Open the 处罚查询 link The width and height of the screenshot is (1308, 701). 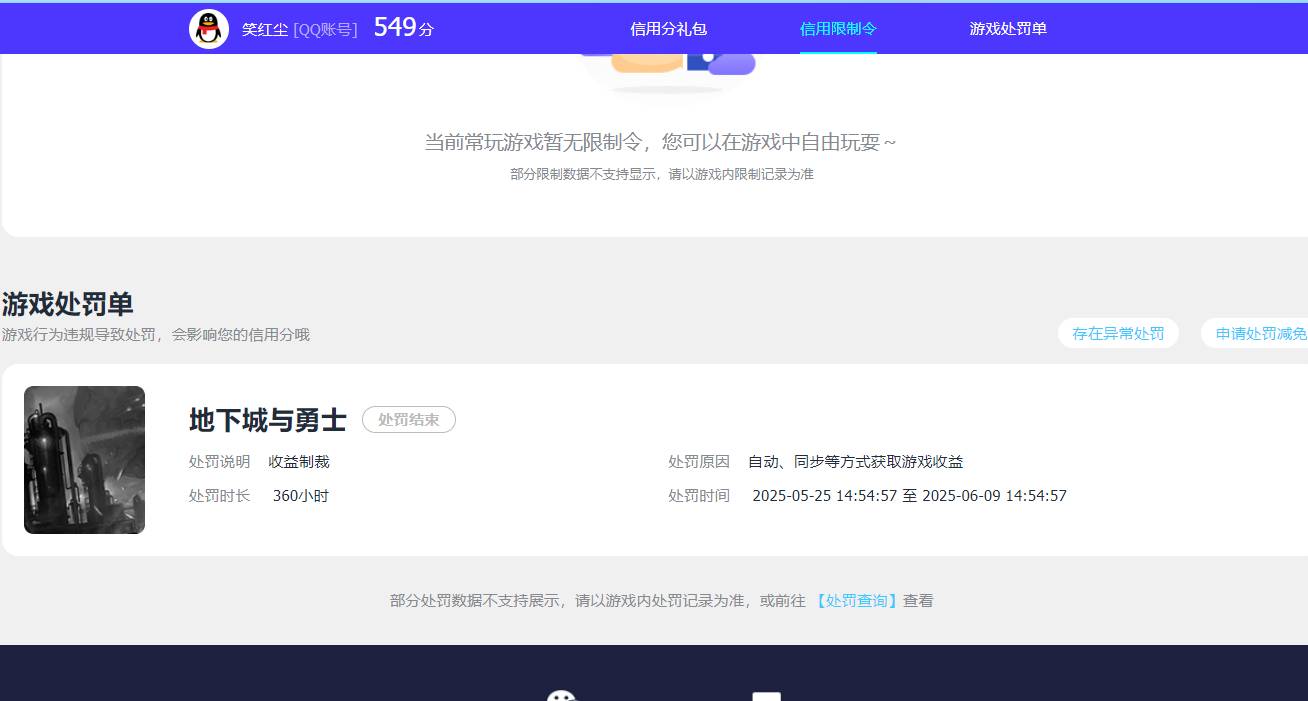[x=855, y=600]
